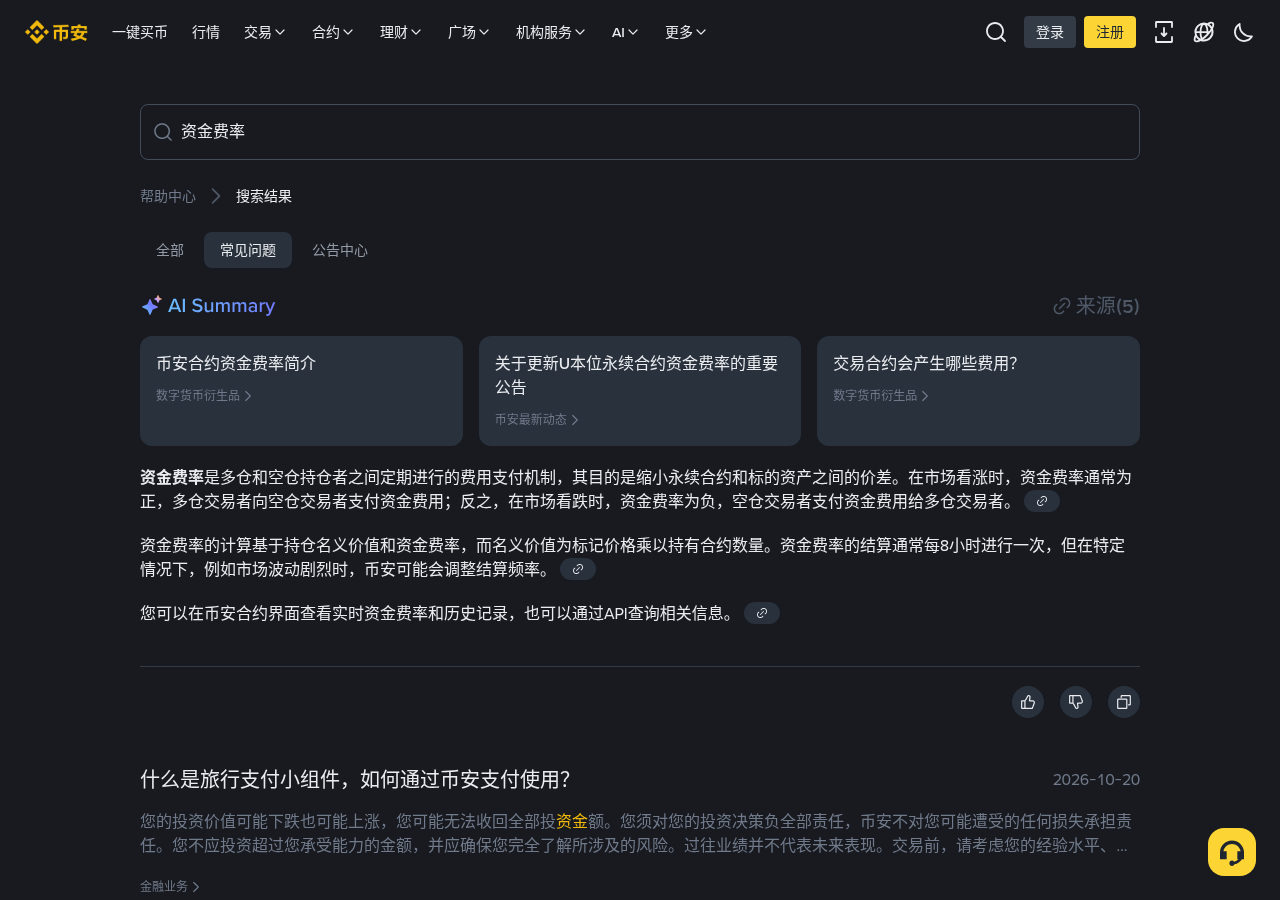The image size is (1280, 900).
Task: Go to 帮助中心 breadcrumb link
Action: click(x=168, y=196)
